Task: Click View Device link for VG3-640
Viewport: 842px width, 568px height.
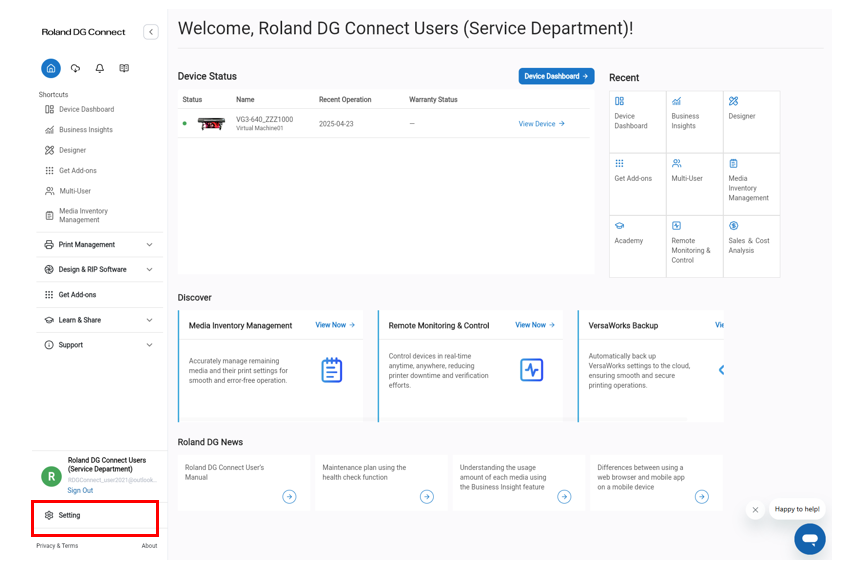Action: pos(541,124)
